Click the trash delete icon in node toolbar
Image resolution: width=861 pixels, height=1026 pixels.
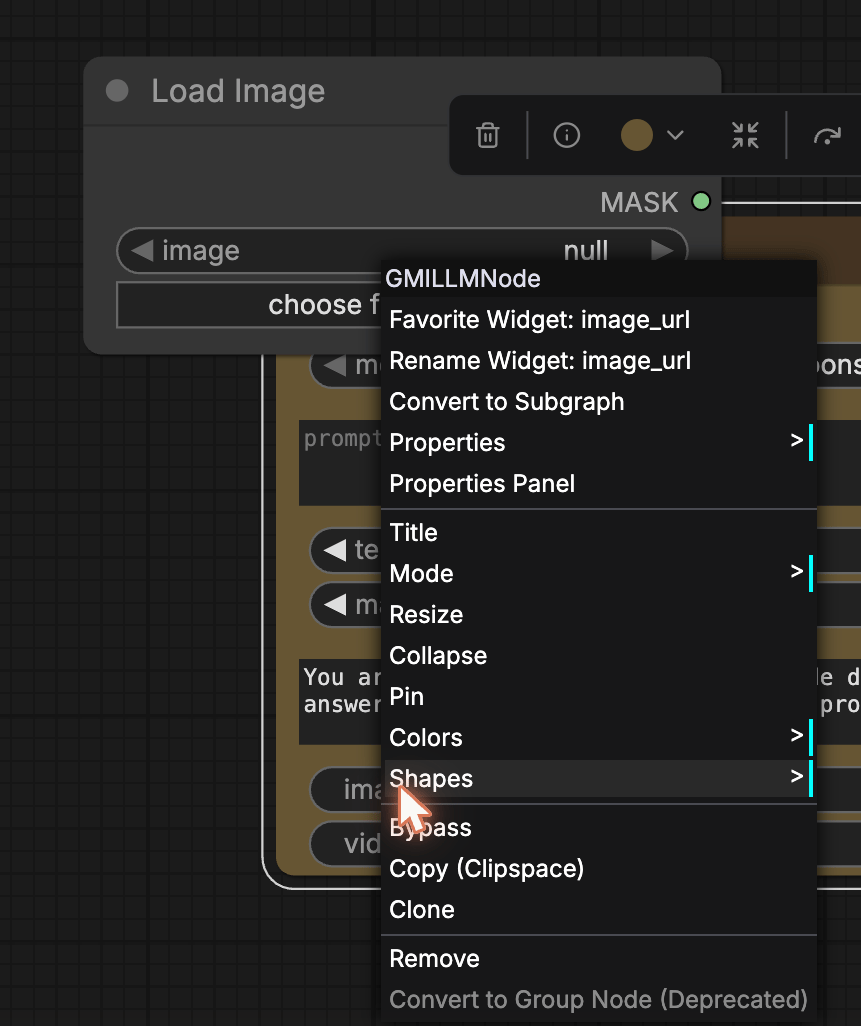coord(487,135)
